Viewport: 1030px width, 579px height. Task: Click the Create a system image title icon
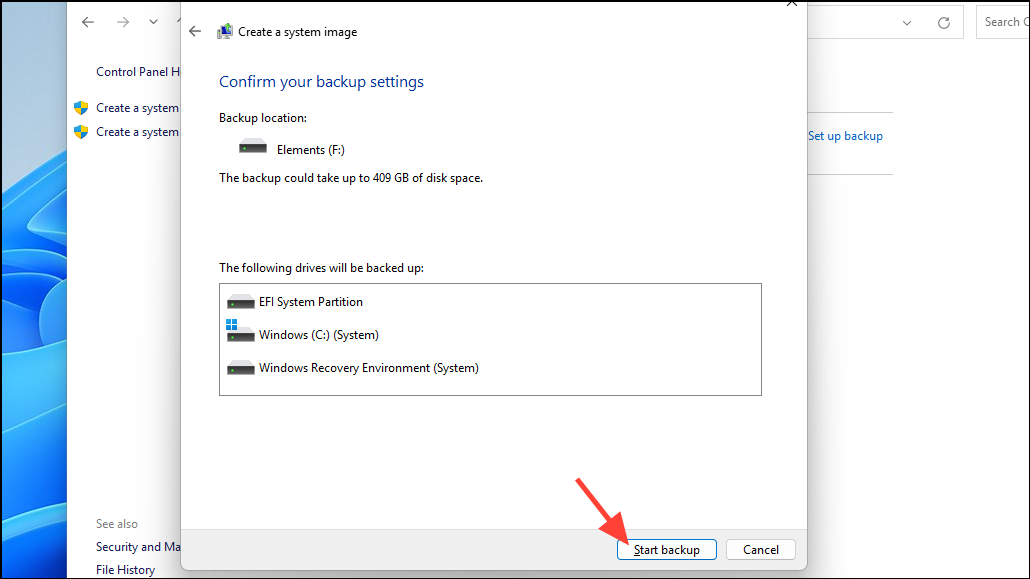(225, 31)
